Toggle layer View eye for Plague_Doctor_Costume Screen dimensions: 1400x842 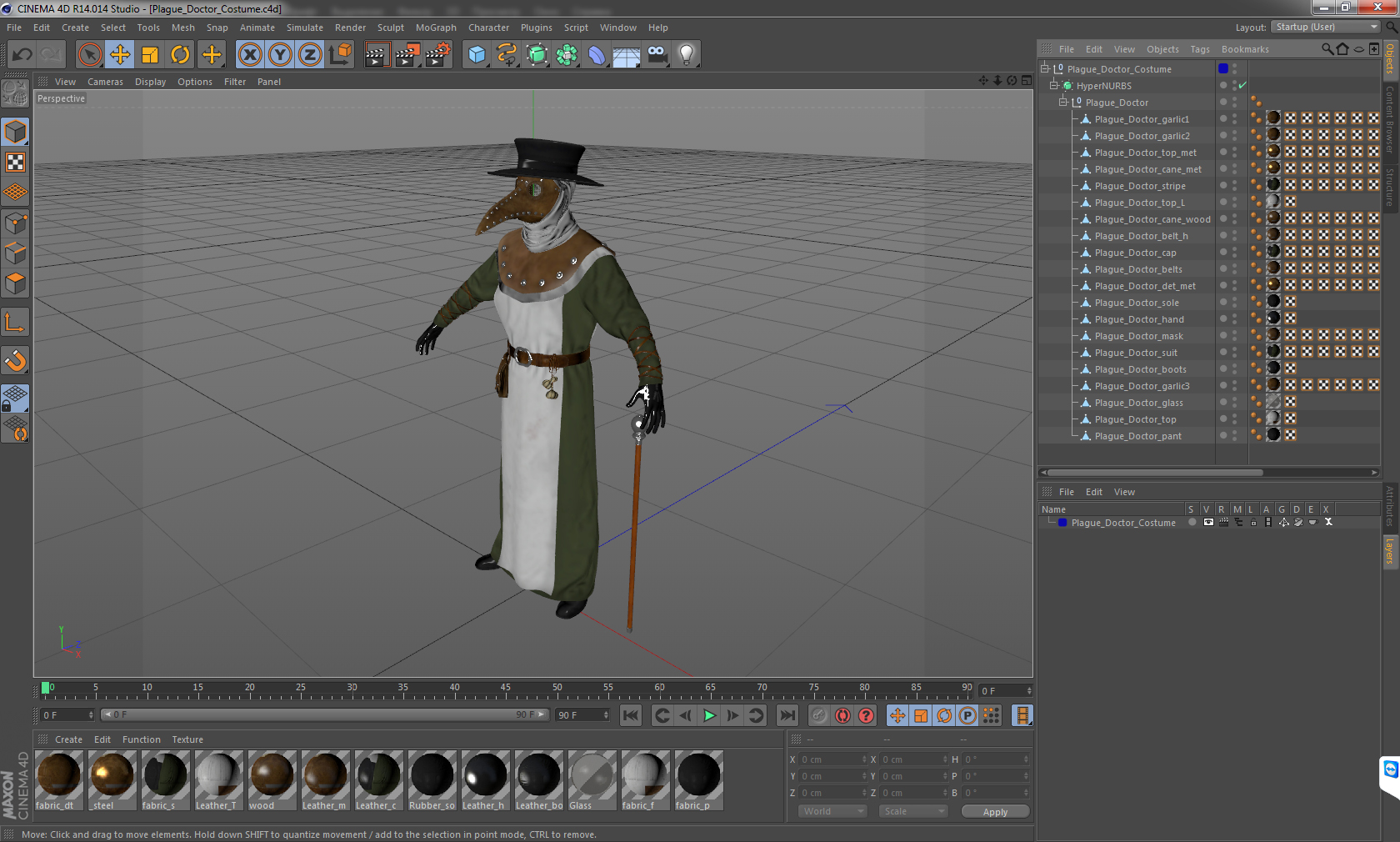[1208, 522]
